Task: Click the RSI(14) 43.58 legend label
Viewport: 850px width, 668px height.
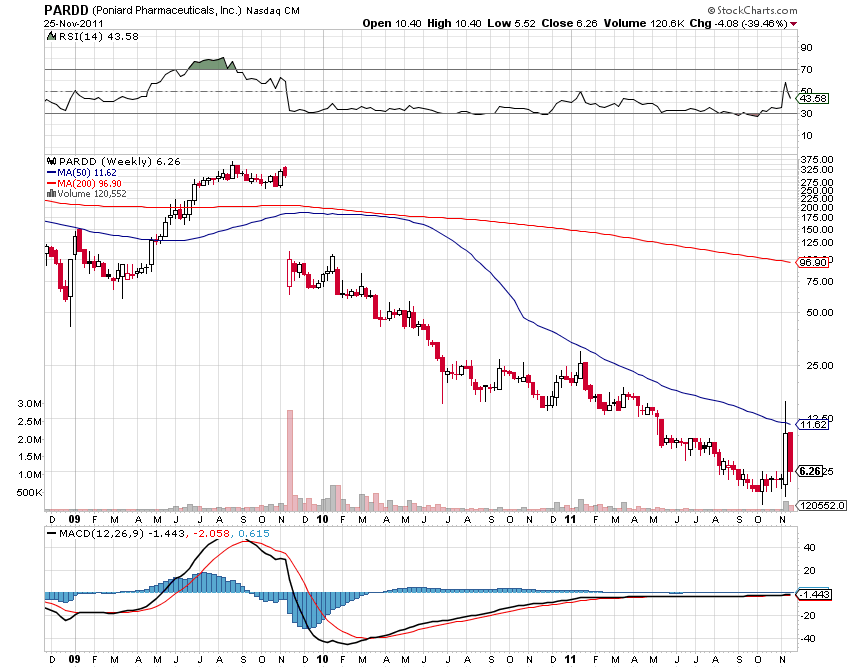Action: [x=98, y=36]
